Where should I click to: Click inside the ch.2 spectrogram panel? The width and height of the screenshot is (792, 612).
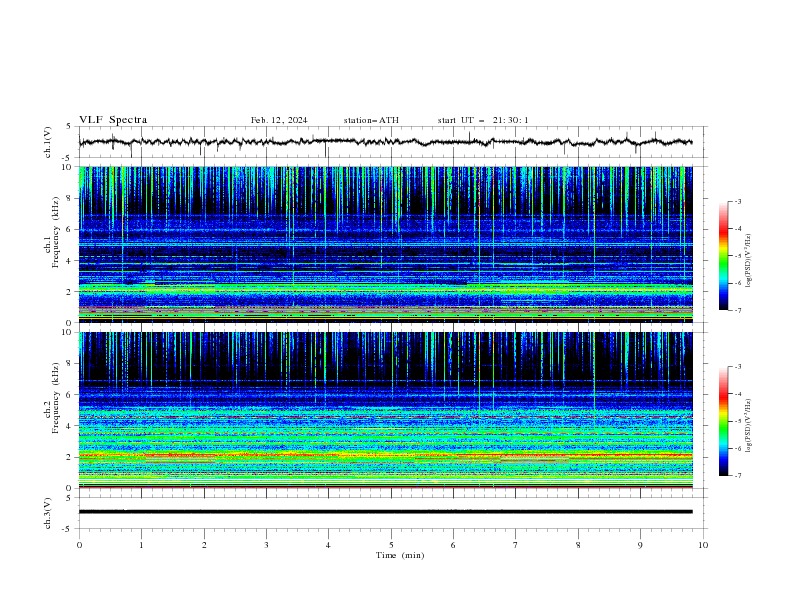[x=385, y=410]
